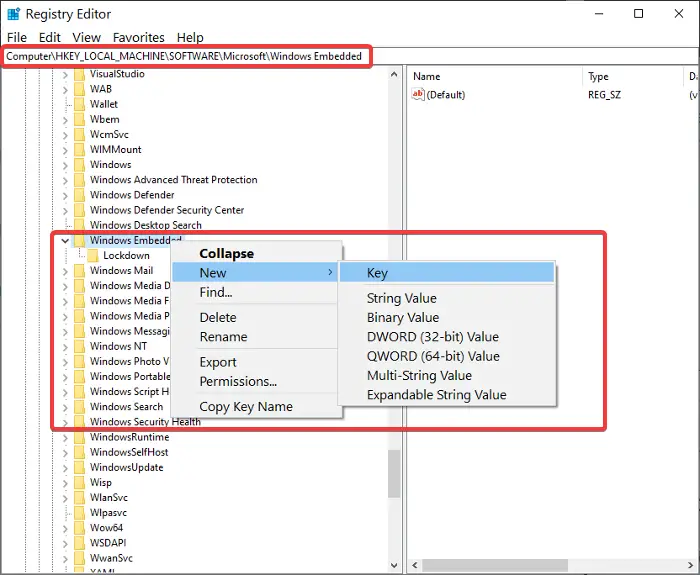Expand the Windows Mail key chevron
The image size is (700, 575).
(65, 271)
